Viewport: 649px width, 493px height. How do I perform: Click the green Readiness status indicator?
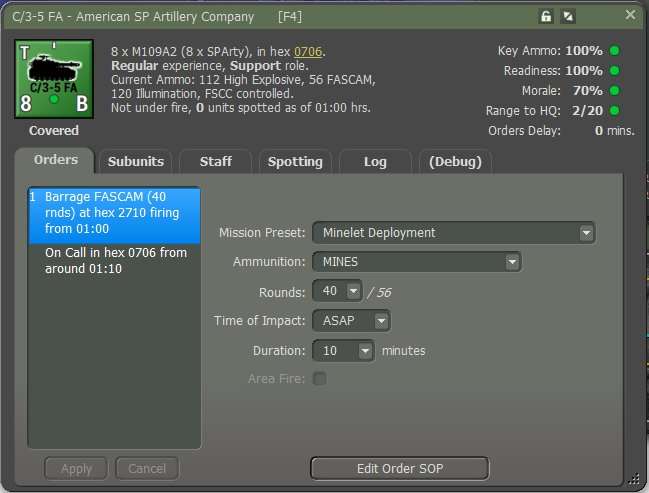(x=614, y=71)
